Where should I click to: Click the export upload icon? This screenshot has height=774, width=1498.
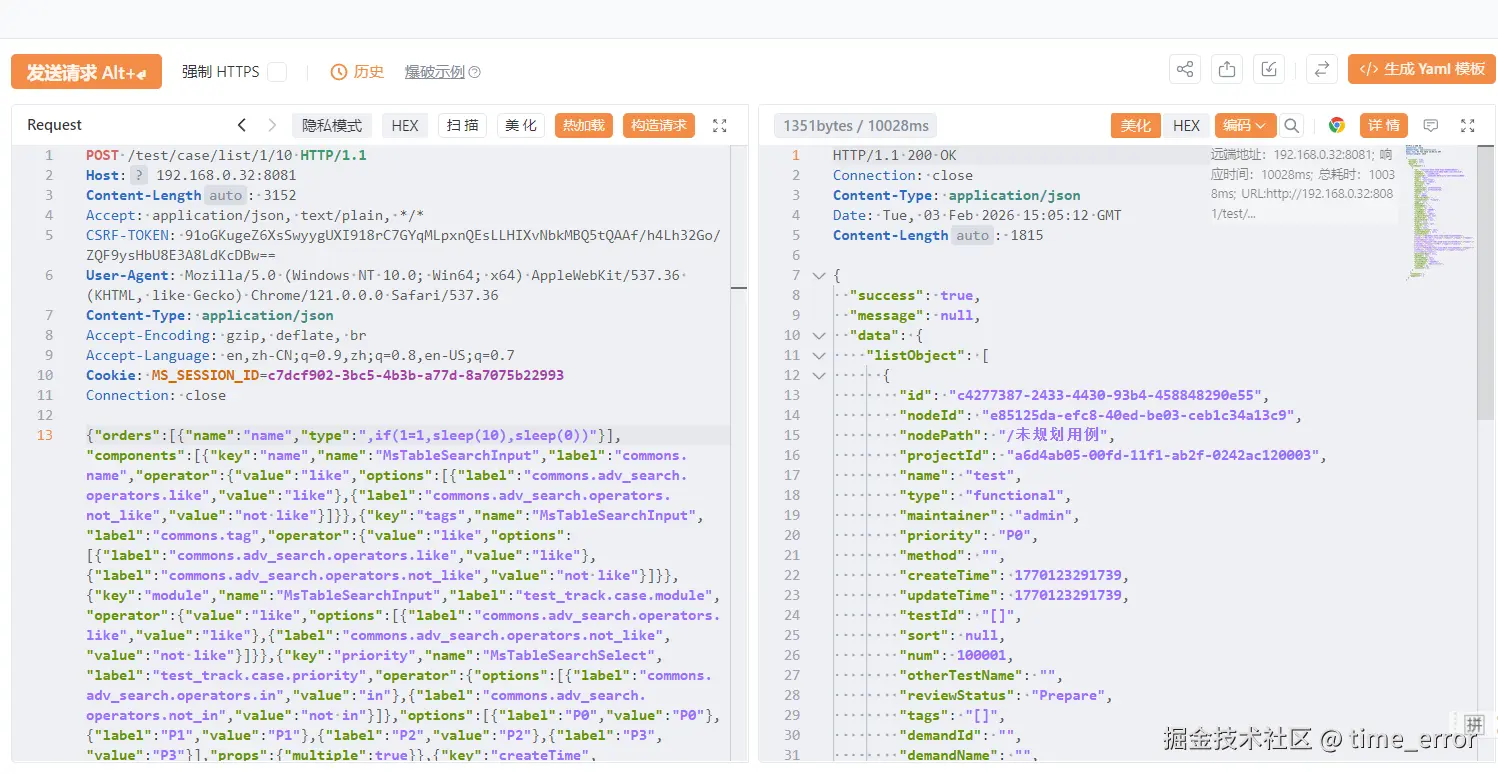point(1227,69)
